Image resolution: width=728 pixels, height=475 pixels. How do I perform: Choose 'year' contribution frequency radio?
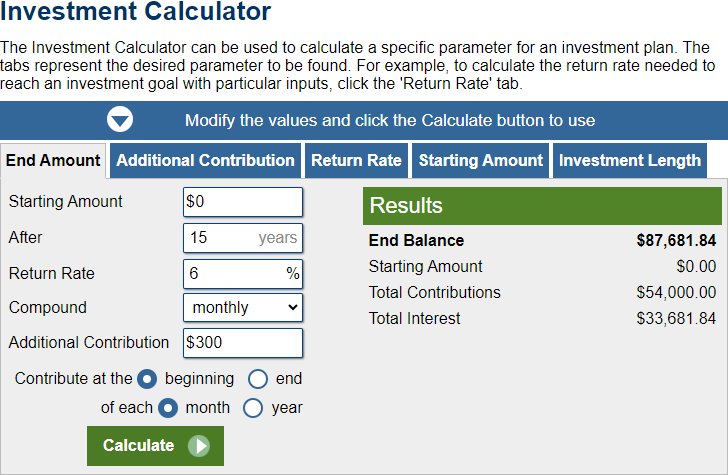pos(253,408)
